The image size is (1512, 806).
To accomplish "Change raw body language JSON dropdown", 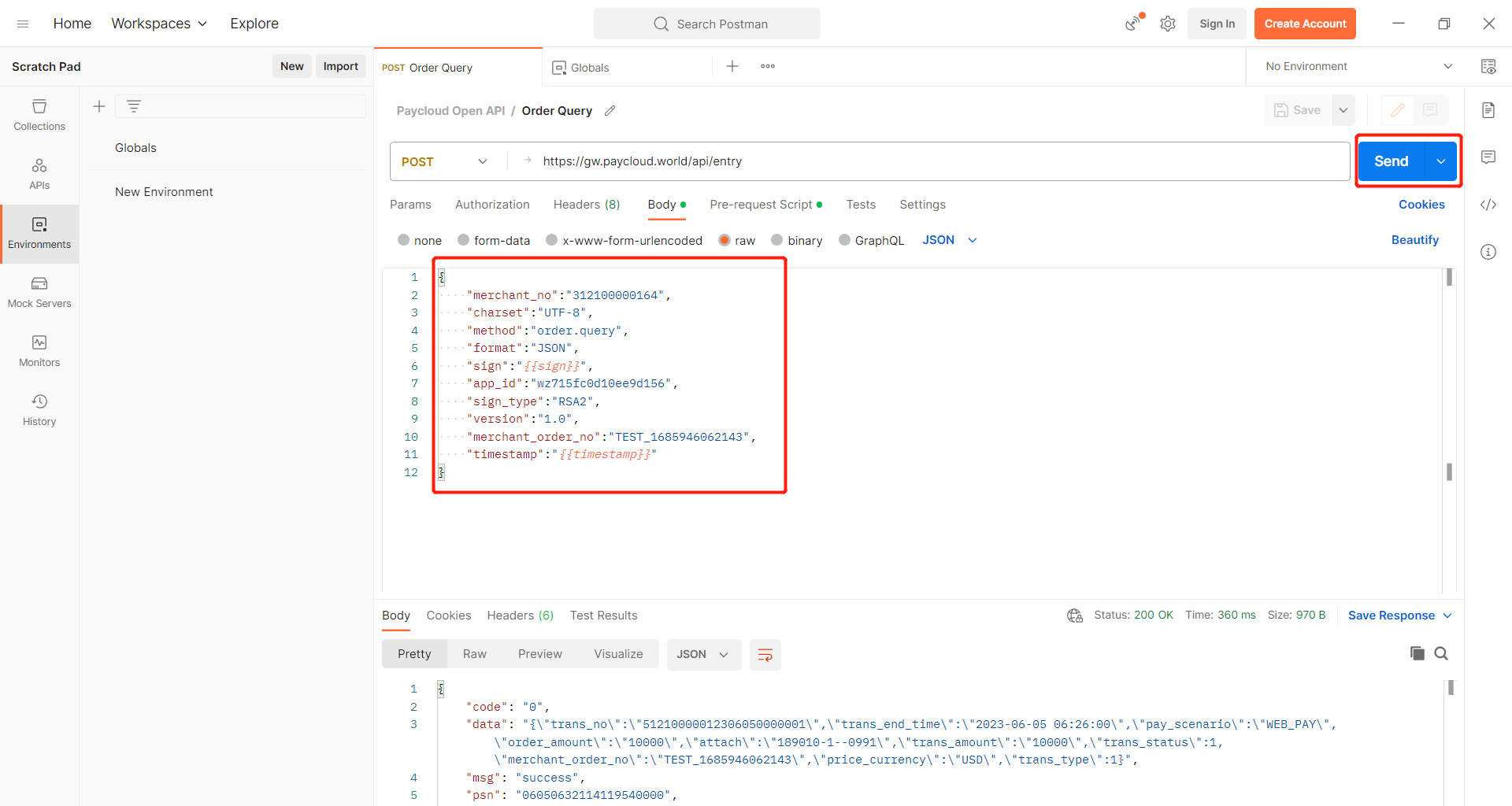I will pos(950,240).
